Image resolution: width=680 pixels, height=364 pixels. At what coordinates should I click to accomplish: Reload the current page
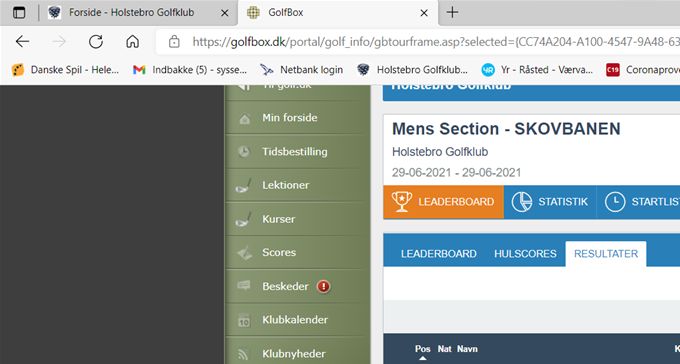[x=96, y=42]
